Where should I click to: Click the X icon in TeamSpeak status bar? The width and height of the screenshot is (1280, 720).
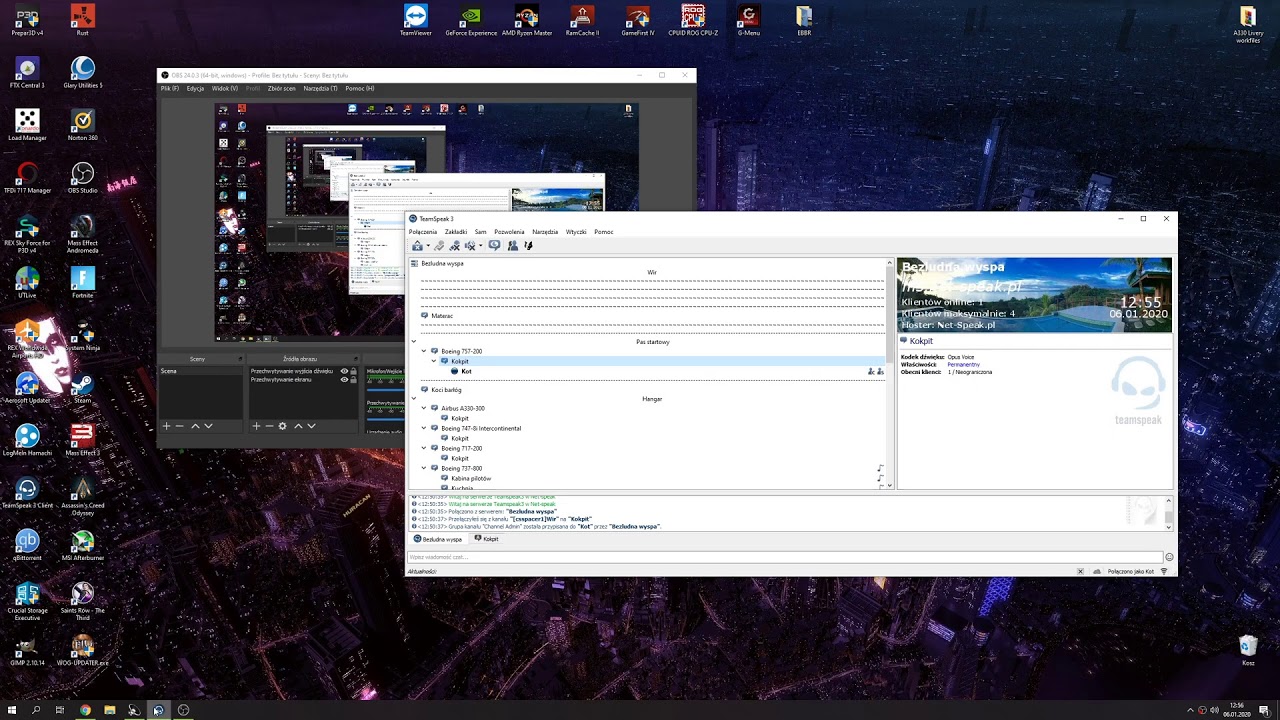pos(1080,571)
